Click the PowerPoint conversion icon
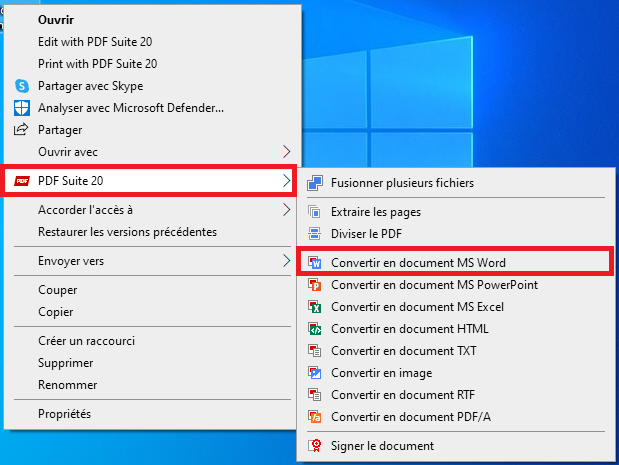The height and width of the screenshot is (465, 619). [x=315, y=285]
